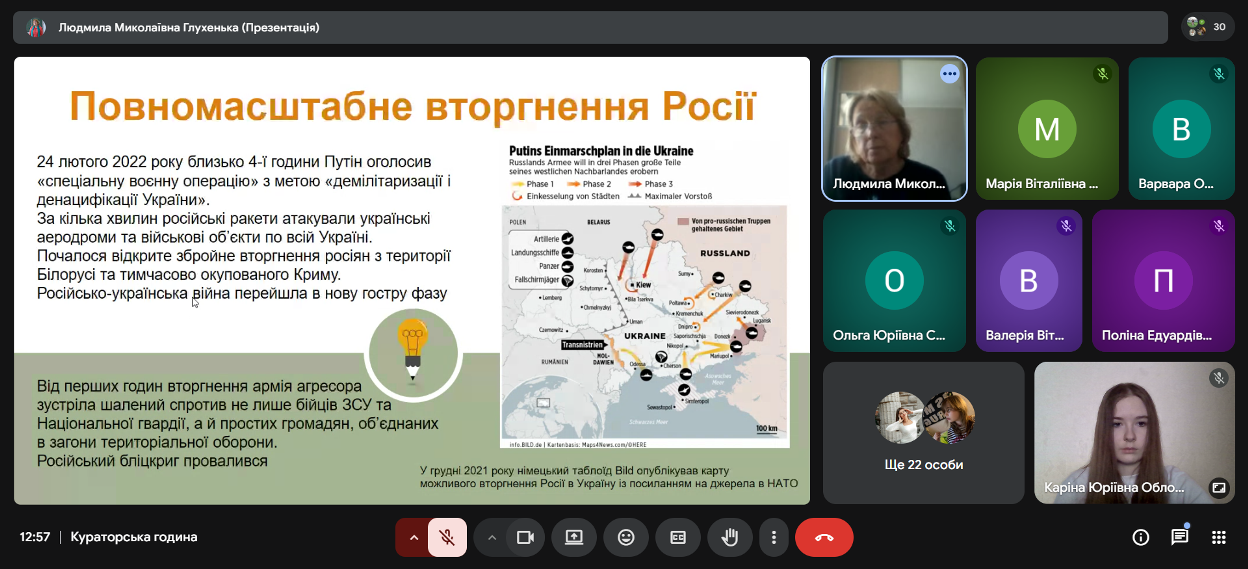The image size is (1248, 569).
Task: Click the lightbulb pencil icon on slide
Action: click(412, 351)
